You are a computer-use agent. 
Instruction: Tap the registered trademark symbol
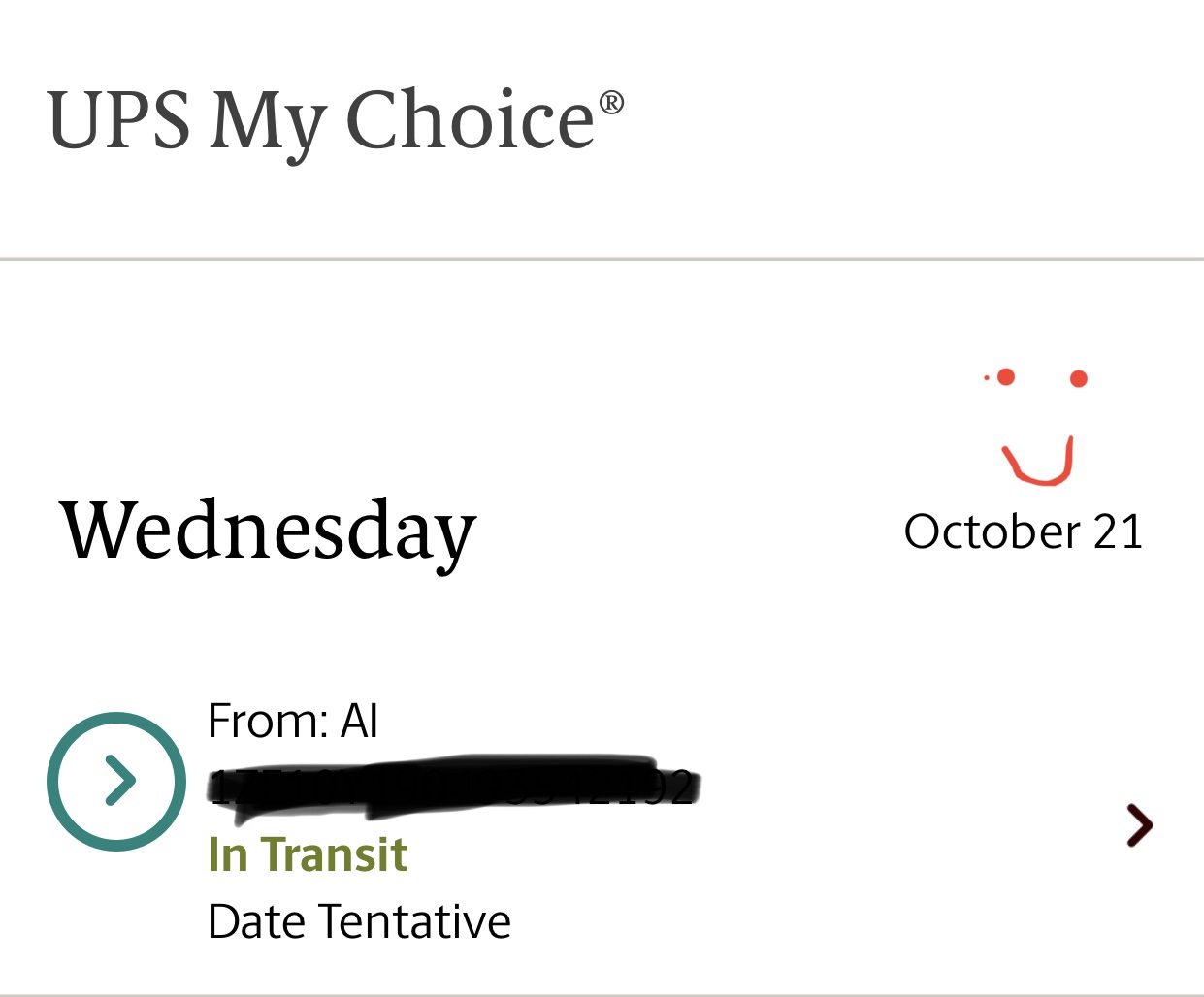pos(611,103)
